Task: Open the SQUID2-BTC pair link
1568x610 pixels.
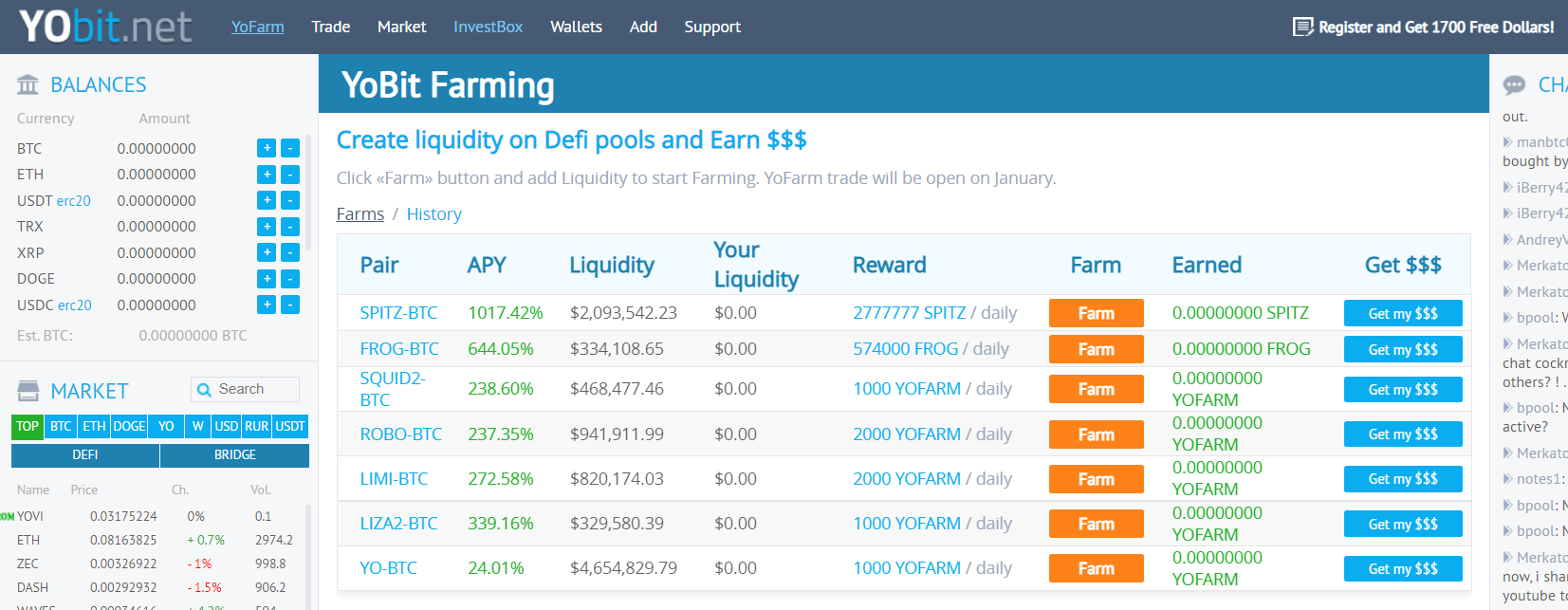Action: point(393,389)
